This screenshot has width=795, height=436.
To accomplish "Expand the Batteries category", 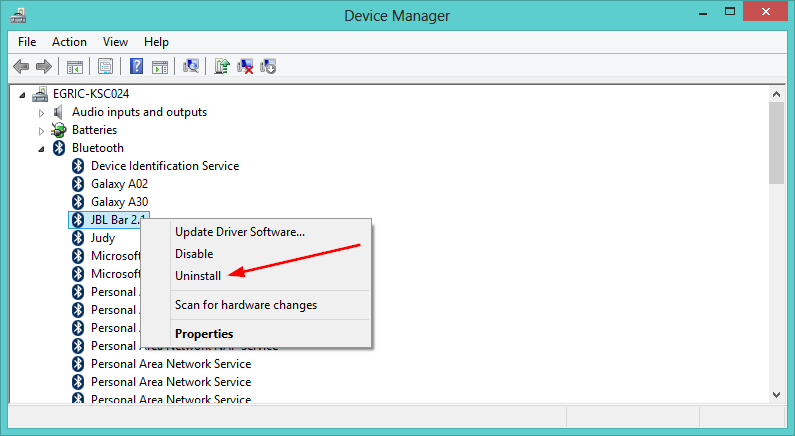I will point(42,130).
